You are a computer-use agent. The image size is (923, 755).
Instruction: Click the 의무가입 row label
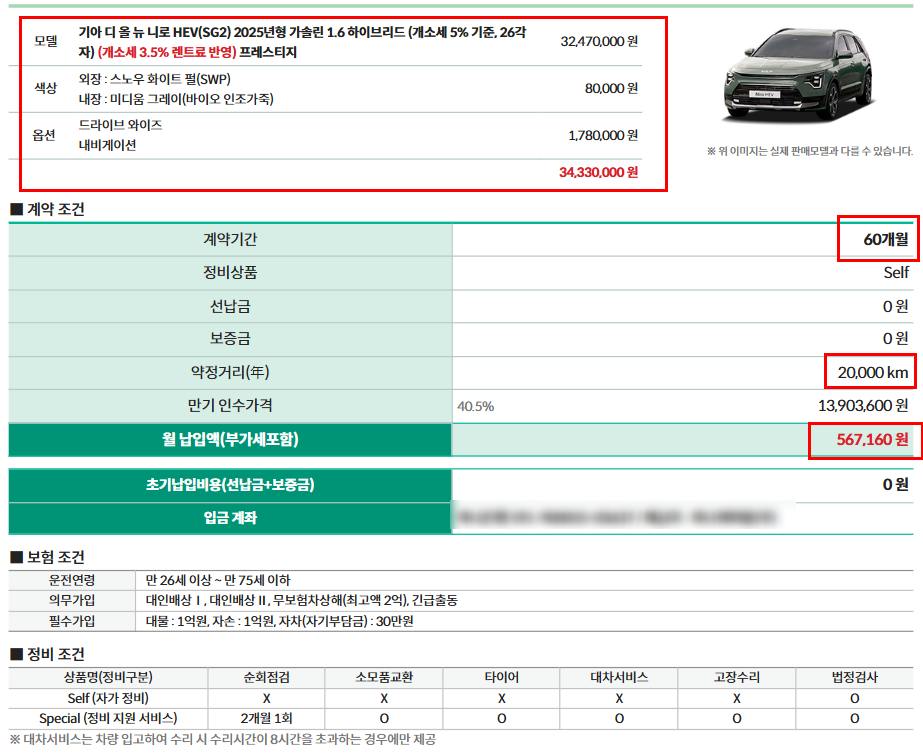pos(72,600)
